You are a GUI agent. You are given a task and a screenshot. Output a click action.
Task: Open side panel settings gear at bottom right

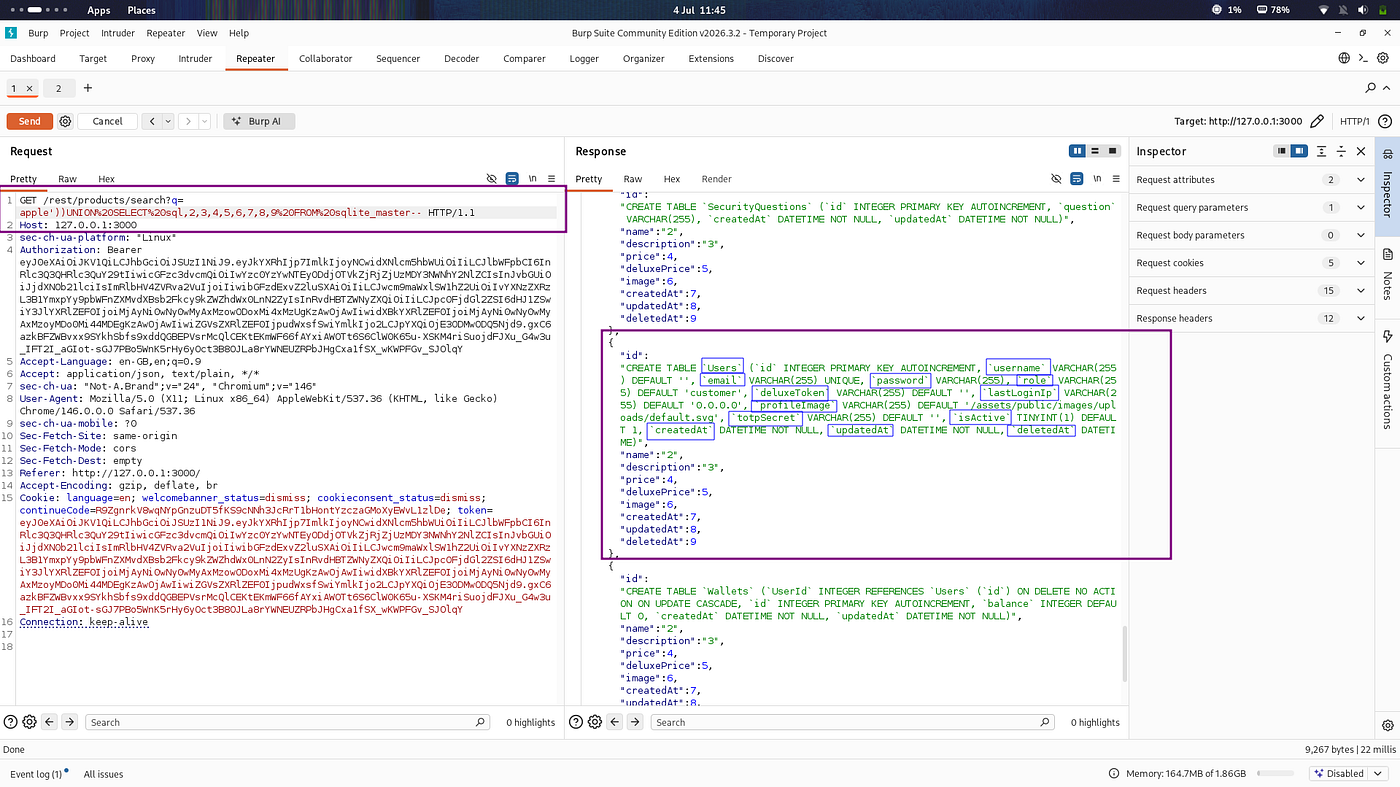[1387, 725]
